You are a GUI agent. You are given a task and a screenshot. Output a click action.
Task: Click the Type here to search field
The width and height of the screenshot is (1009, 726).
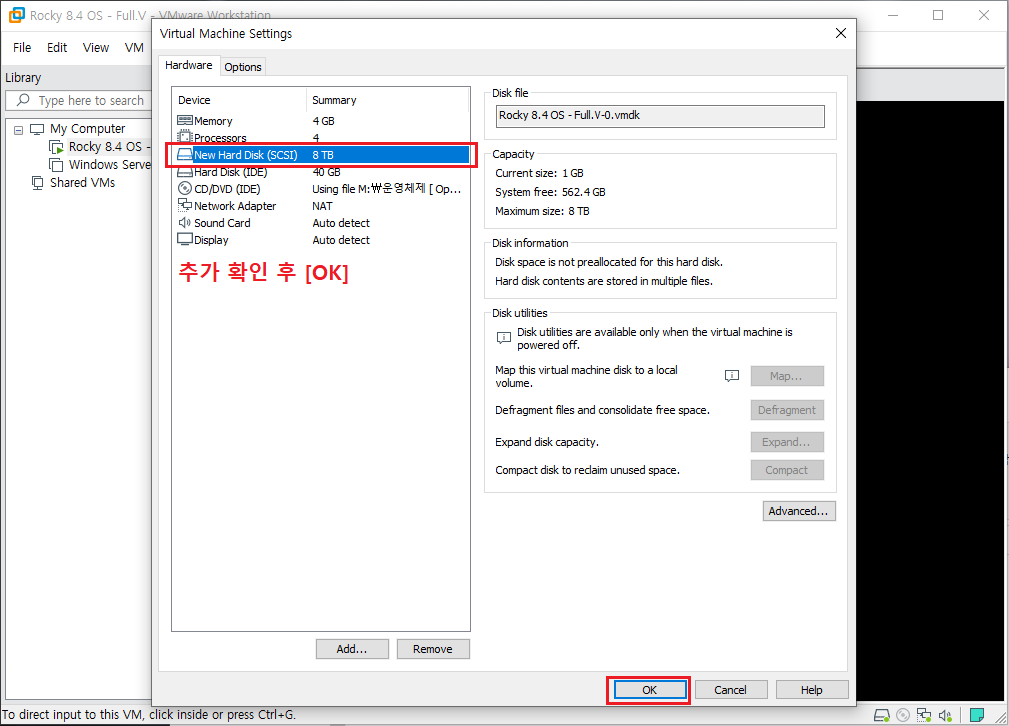pos(79,100)
